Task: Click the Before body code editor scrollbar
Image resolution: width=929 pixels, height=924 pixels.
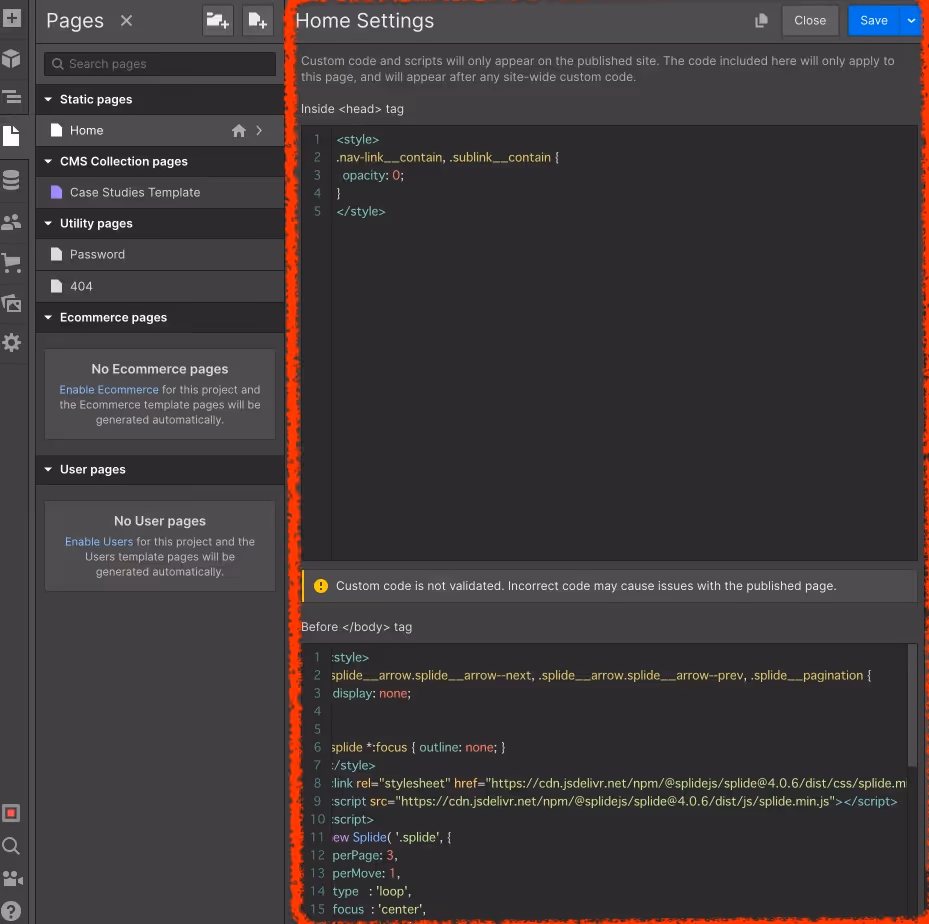Action: coord(911,705)
